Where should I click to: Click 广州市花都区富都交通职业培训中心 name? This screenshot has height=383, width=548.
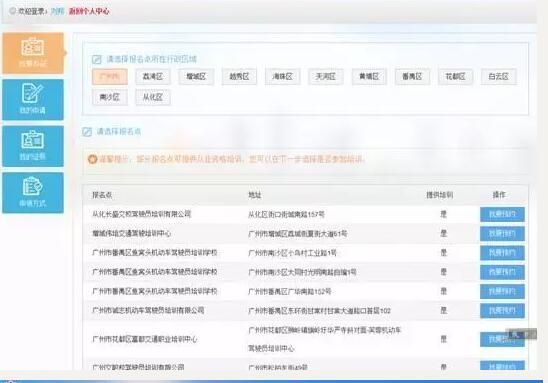point(144,339)
